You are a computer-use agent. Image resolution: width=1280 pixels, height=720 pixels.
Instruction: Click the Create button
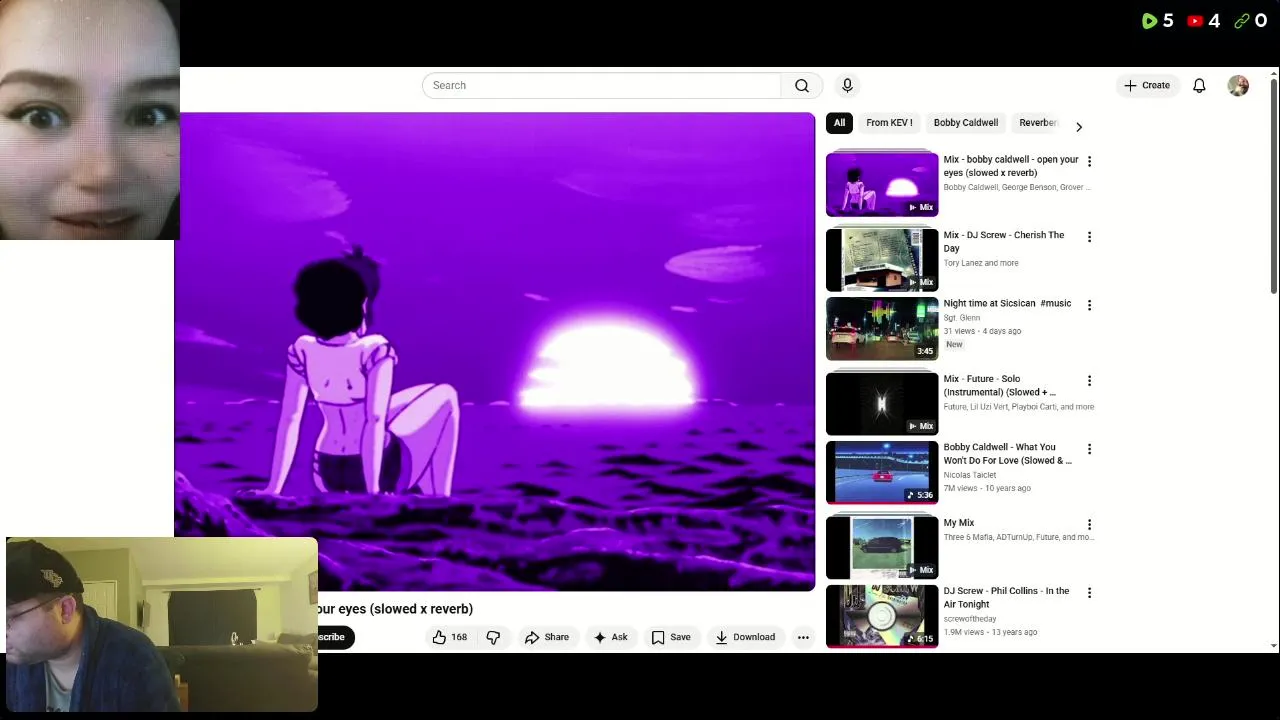tap(1147, 86)
